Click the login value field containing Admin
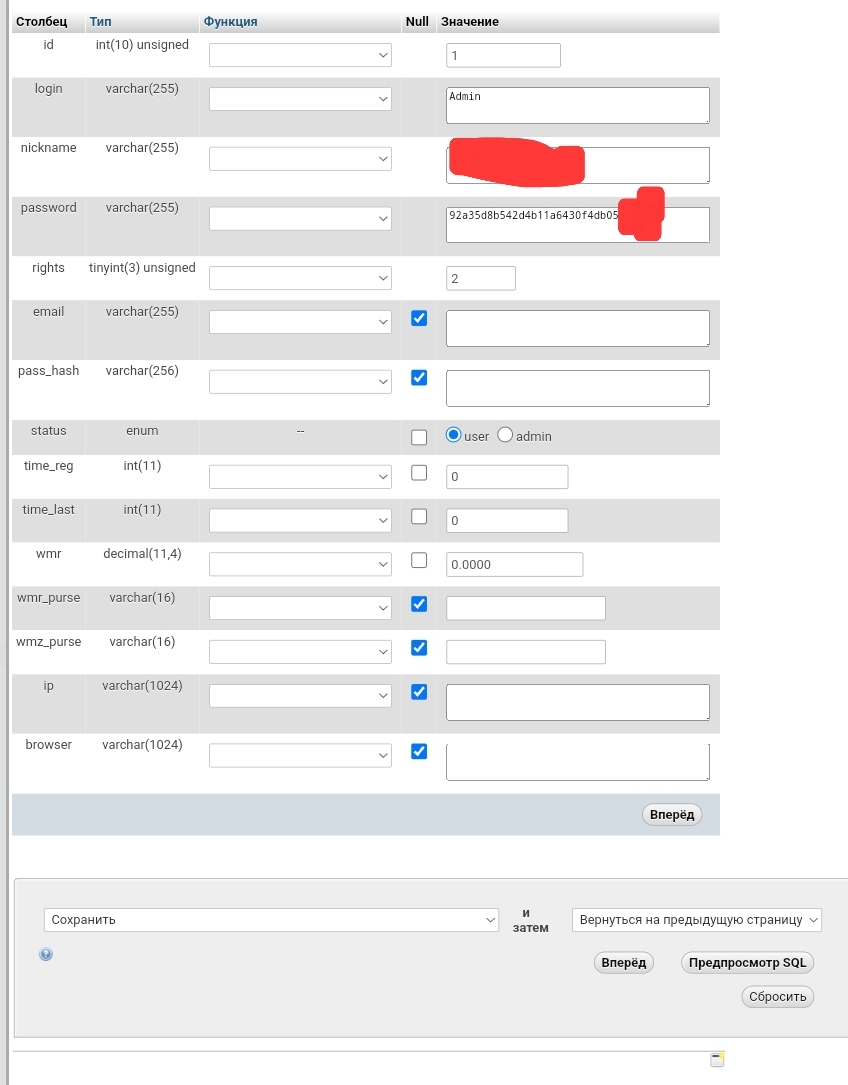 pyautogui.click(x=577, y=105)
